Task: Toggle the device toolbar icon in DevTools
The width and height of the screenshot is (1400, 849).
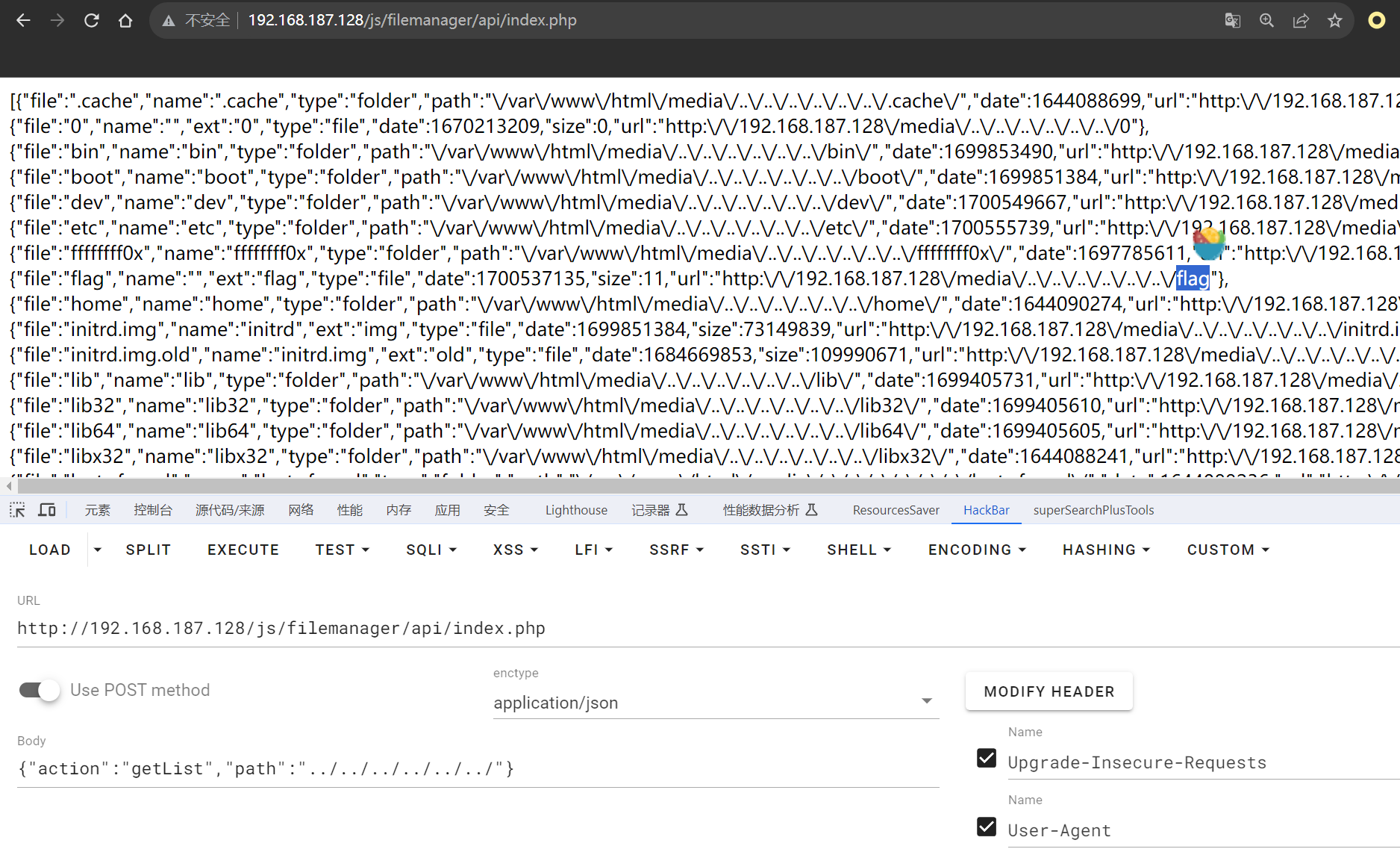Action: [x=47, y=510]
